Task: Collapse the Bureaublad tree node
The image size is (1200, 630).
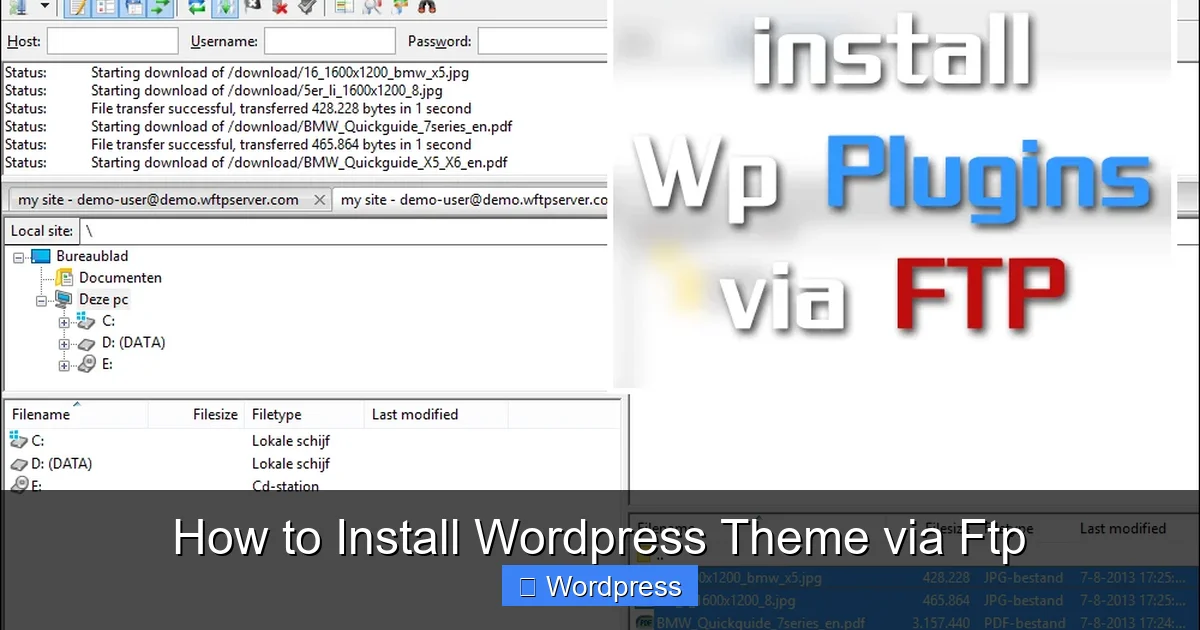Action: tap(20, 257)
